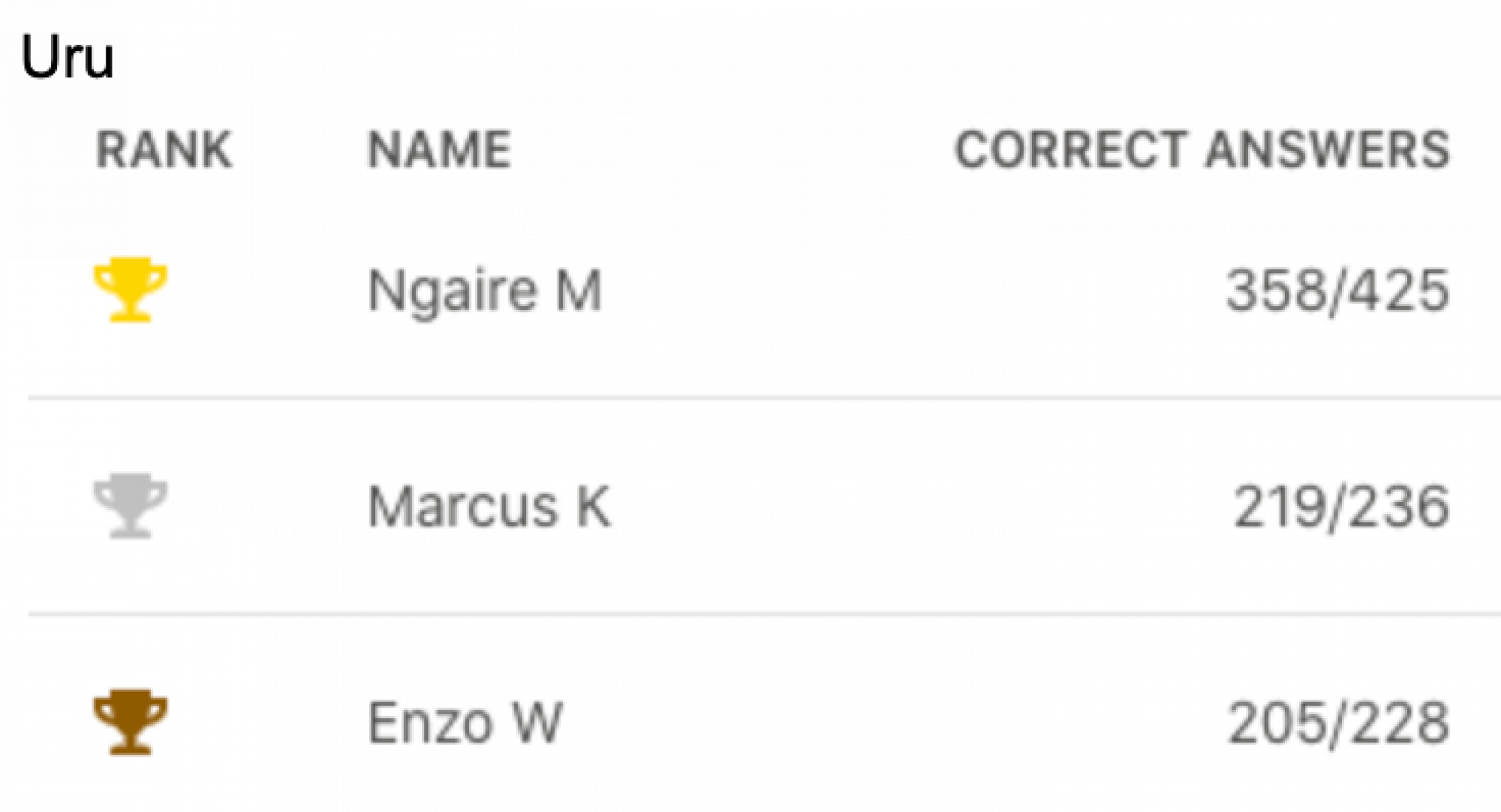Click the silver trophy icon
1501x812 pixels.
pyautogui.click(x=131, y=506)
